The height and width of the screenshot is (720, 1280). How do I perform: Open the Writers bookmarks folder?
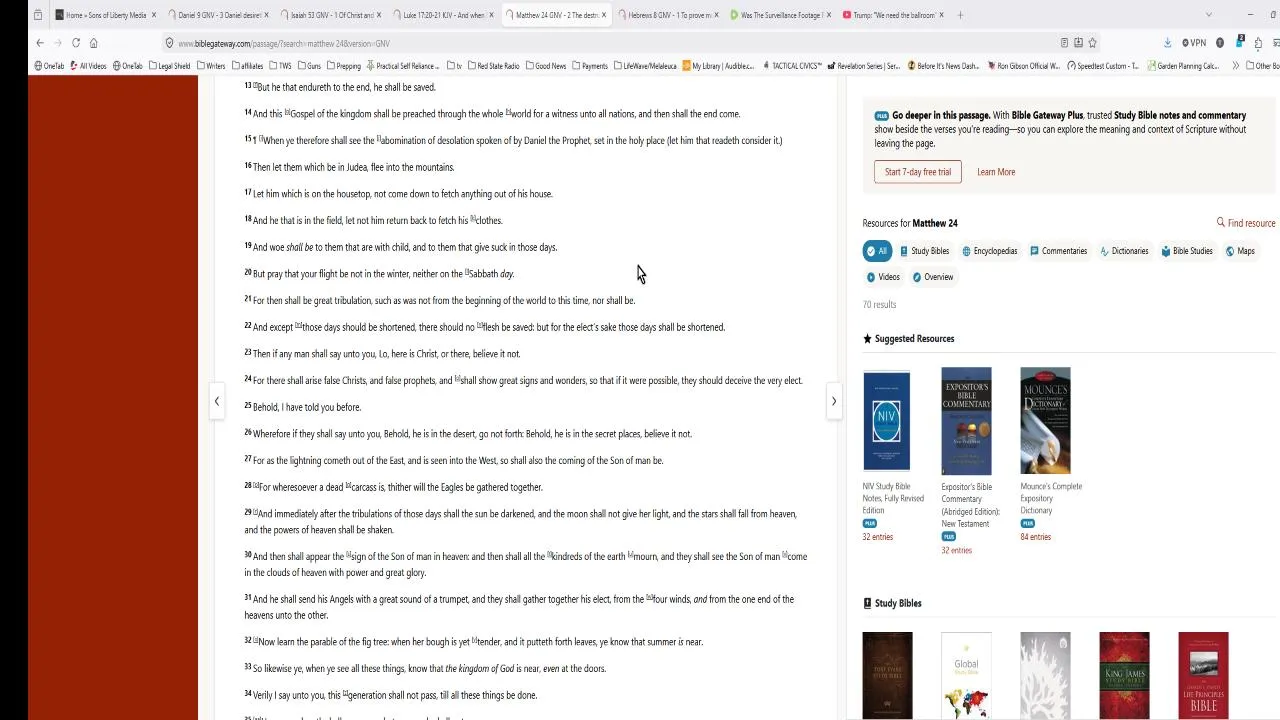coord(211,66)
